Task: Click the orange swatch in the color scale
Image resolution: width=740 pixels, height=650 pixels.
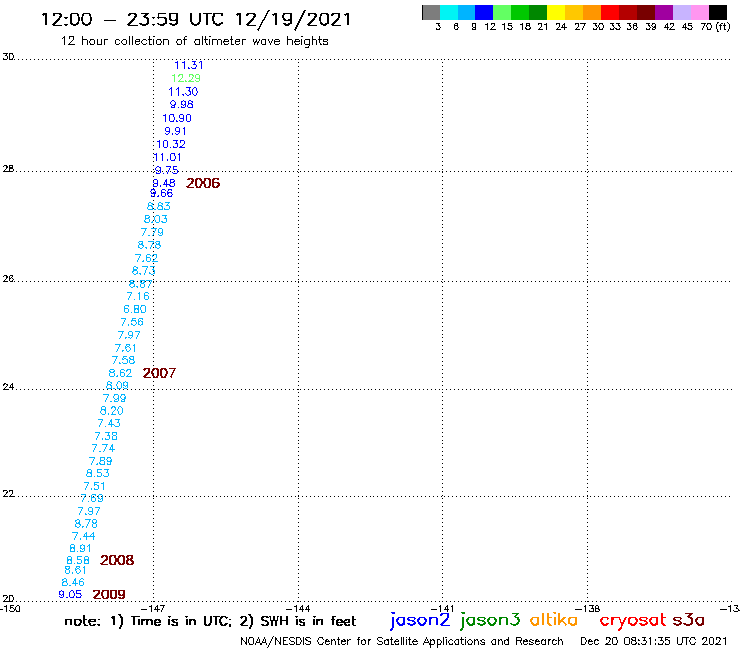Action: coord(592,12)
